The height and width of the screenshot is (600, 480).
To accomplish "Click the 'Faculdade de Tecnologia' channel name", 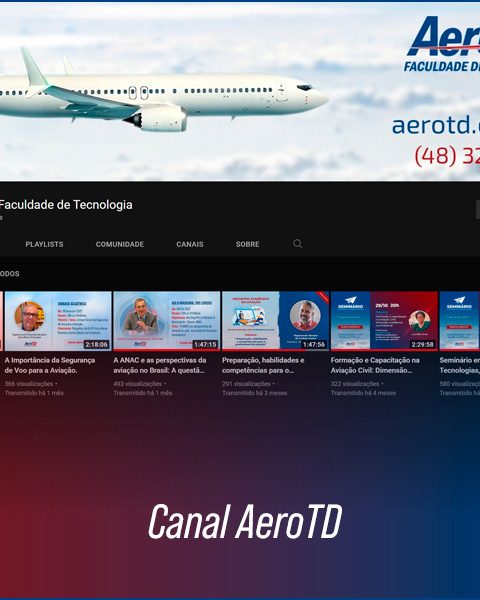I will click(66, 205).
